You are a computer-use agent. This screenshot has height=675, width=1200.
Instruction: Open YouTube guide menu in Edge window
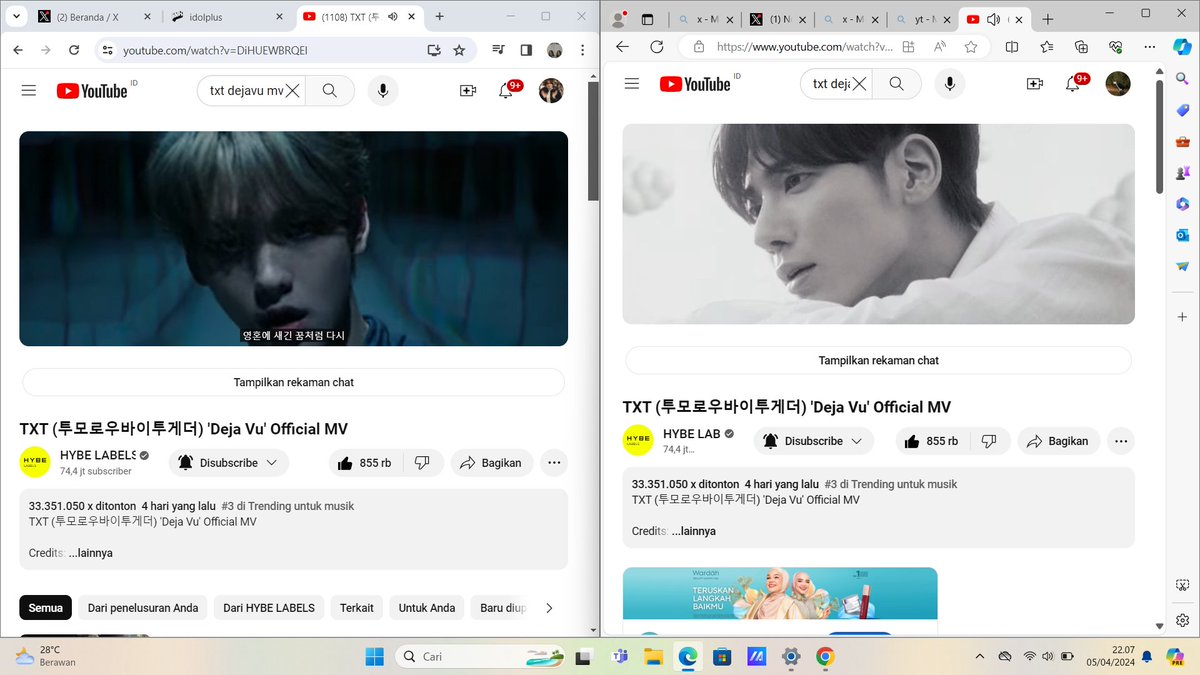632,84
